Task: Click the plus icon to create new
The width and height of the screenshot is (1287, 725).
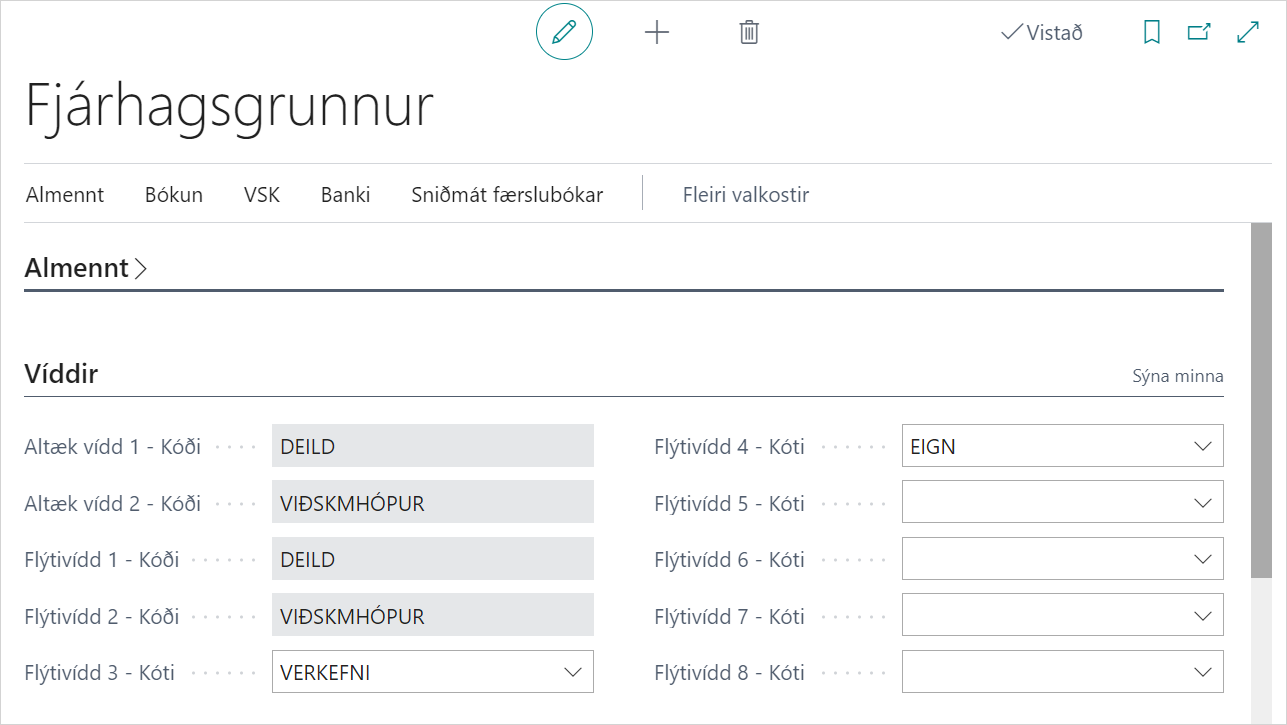Action: (656, 33)
